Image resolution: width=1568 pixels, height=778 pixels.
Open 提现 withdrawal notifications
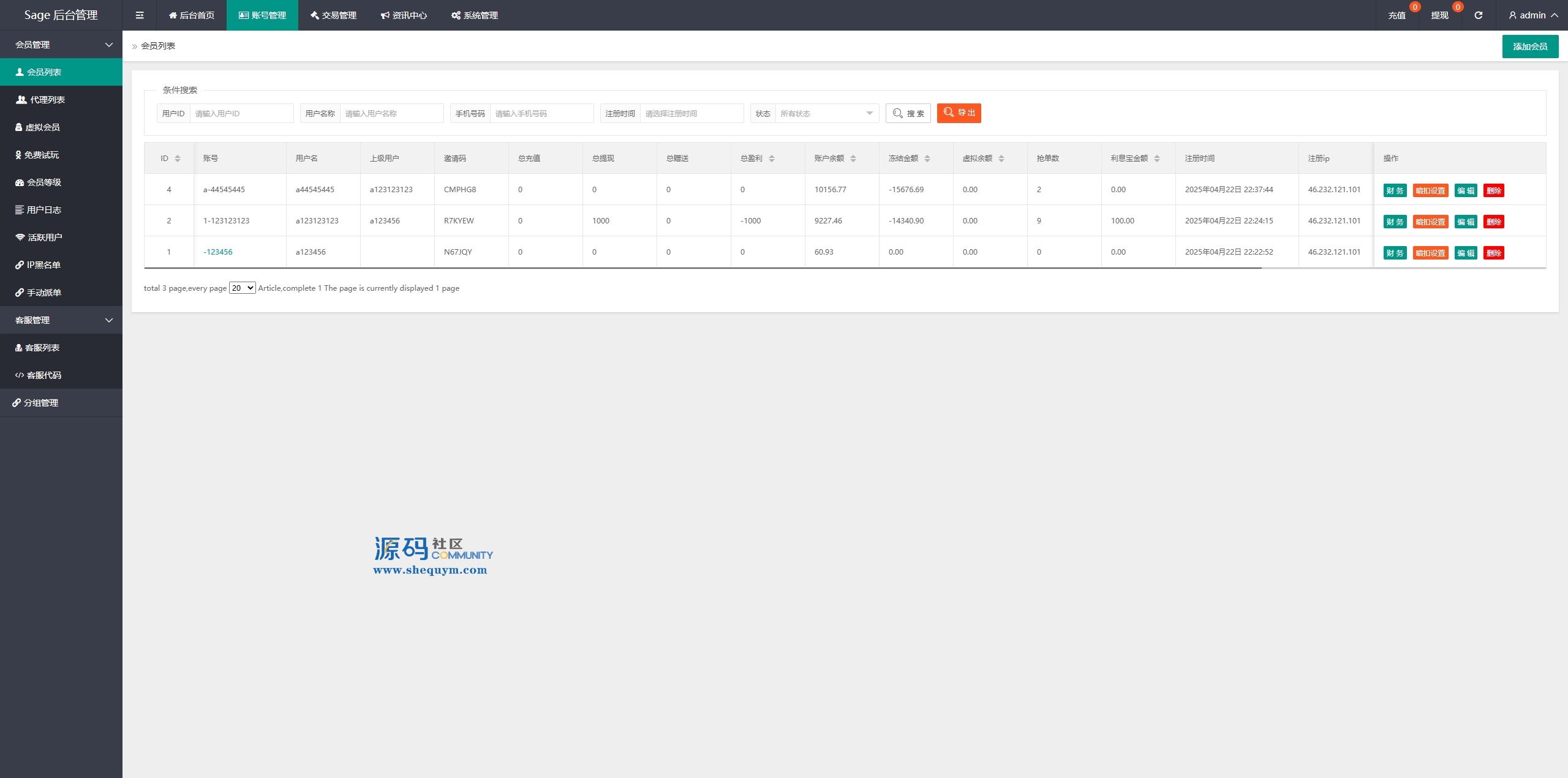[1439, 15]
